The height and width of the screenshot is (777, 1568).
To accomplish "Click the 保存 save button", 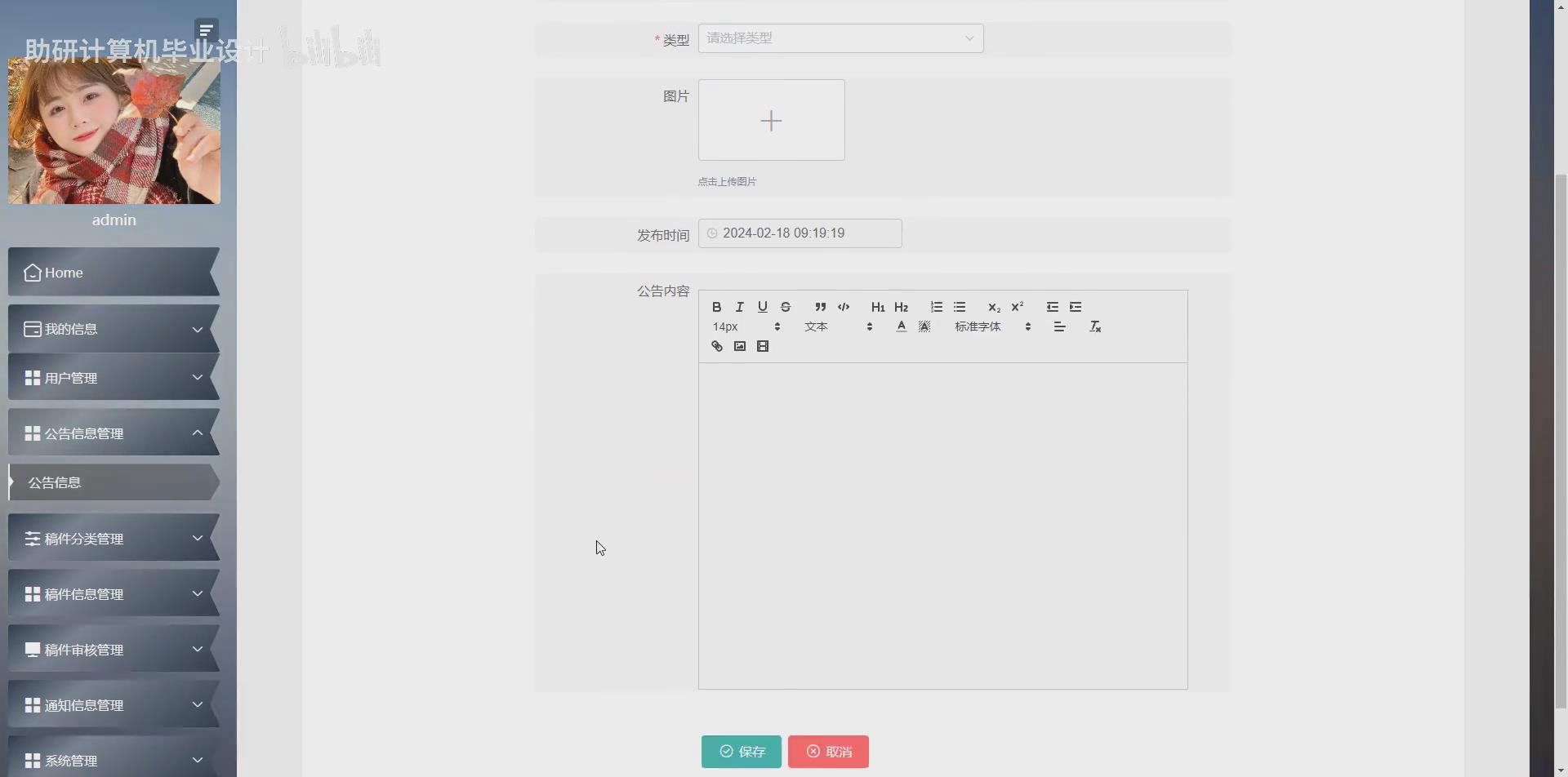I will (741, 751).
